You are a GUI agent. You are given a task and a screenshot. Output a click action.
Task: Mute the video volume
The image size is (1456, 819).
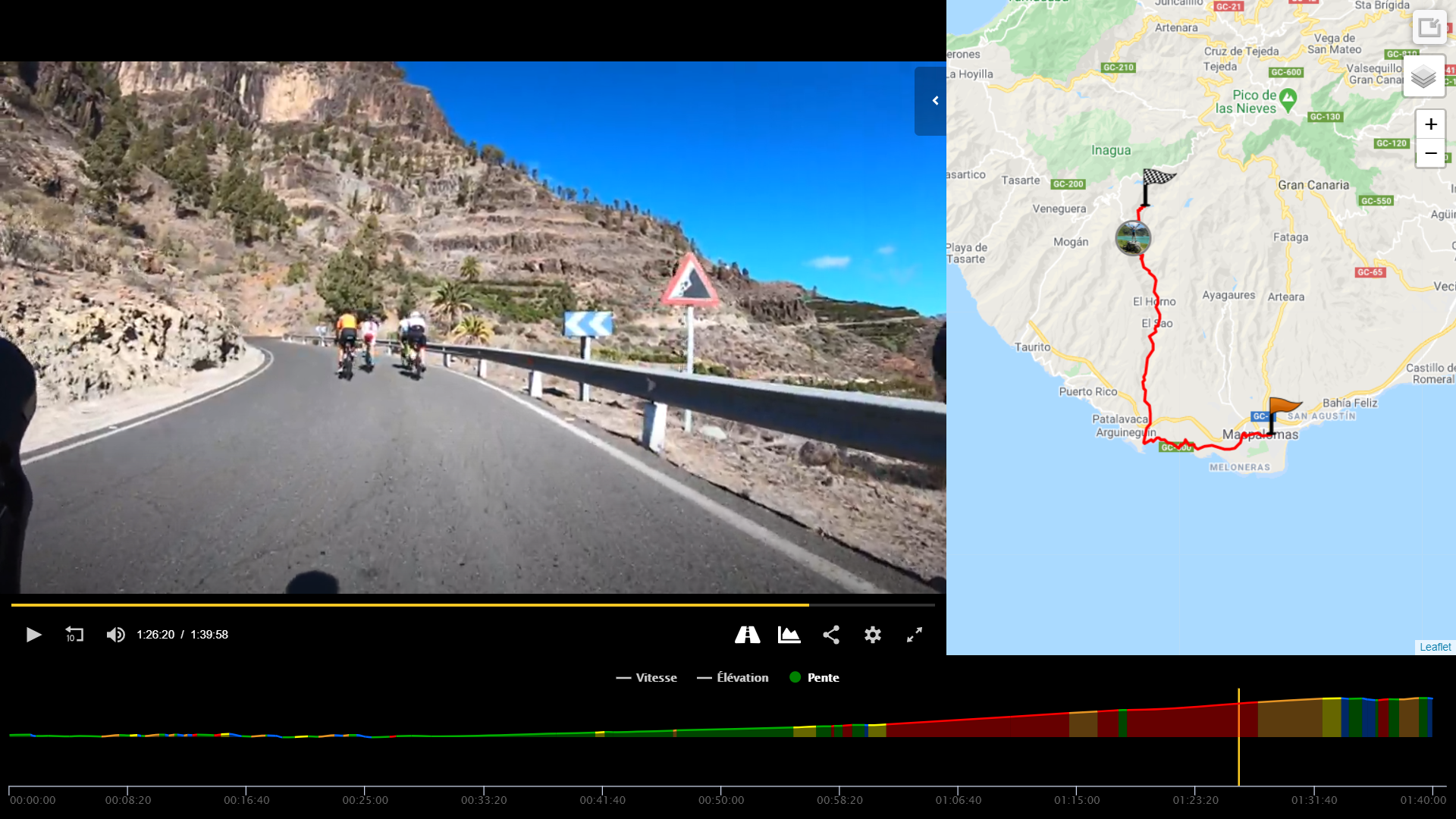tap(115, 635)
